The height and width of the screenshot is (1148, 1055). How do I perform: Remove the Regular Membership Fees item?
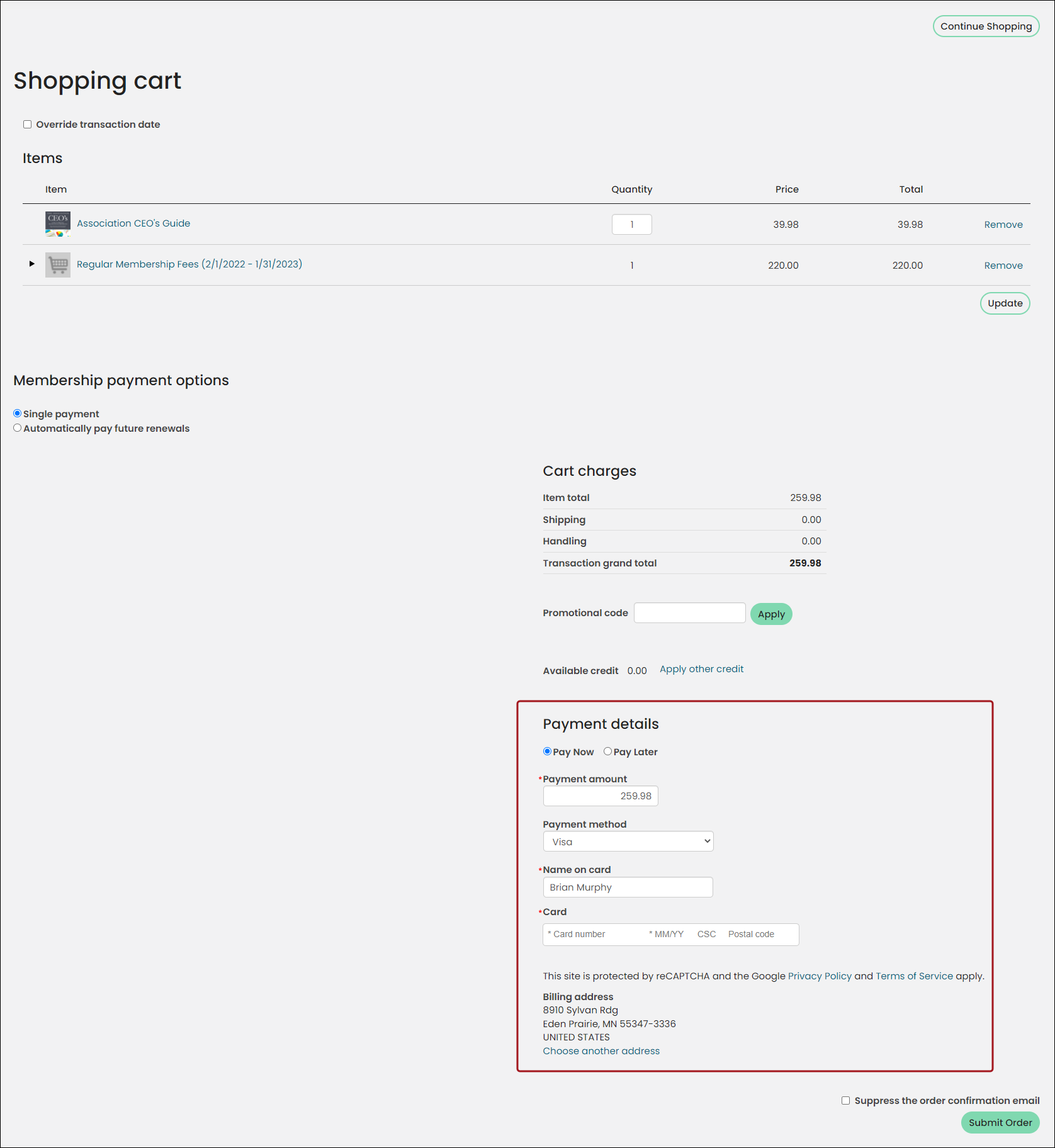1003,266
